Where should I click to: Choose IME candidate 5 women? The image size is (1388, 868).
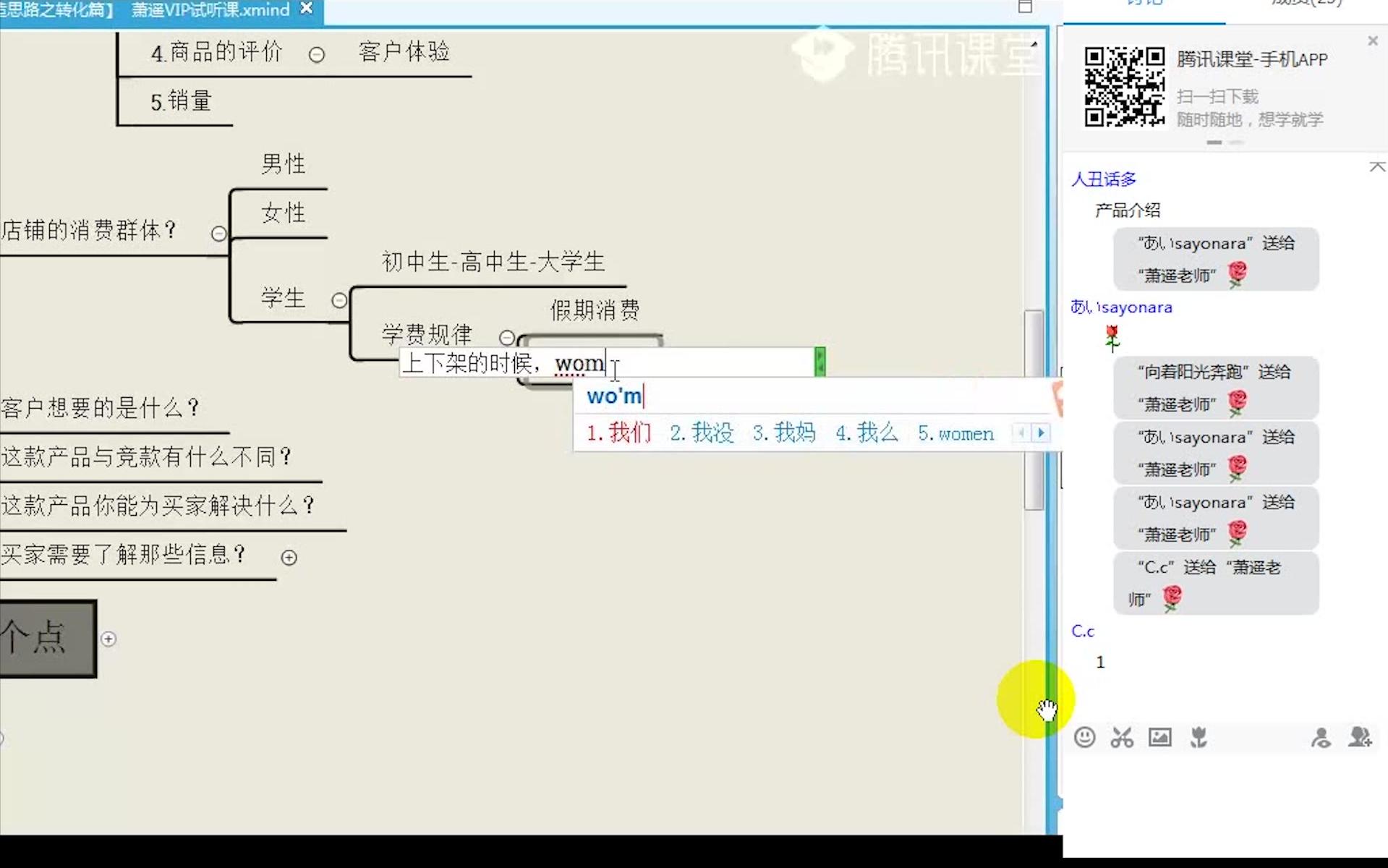pyautogui.click(x=955, y=433)
